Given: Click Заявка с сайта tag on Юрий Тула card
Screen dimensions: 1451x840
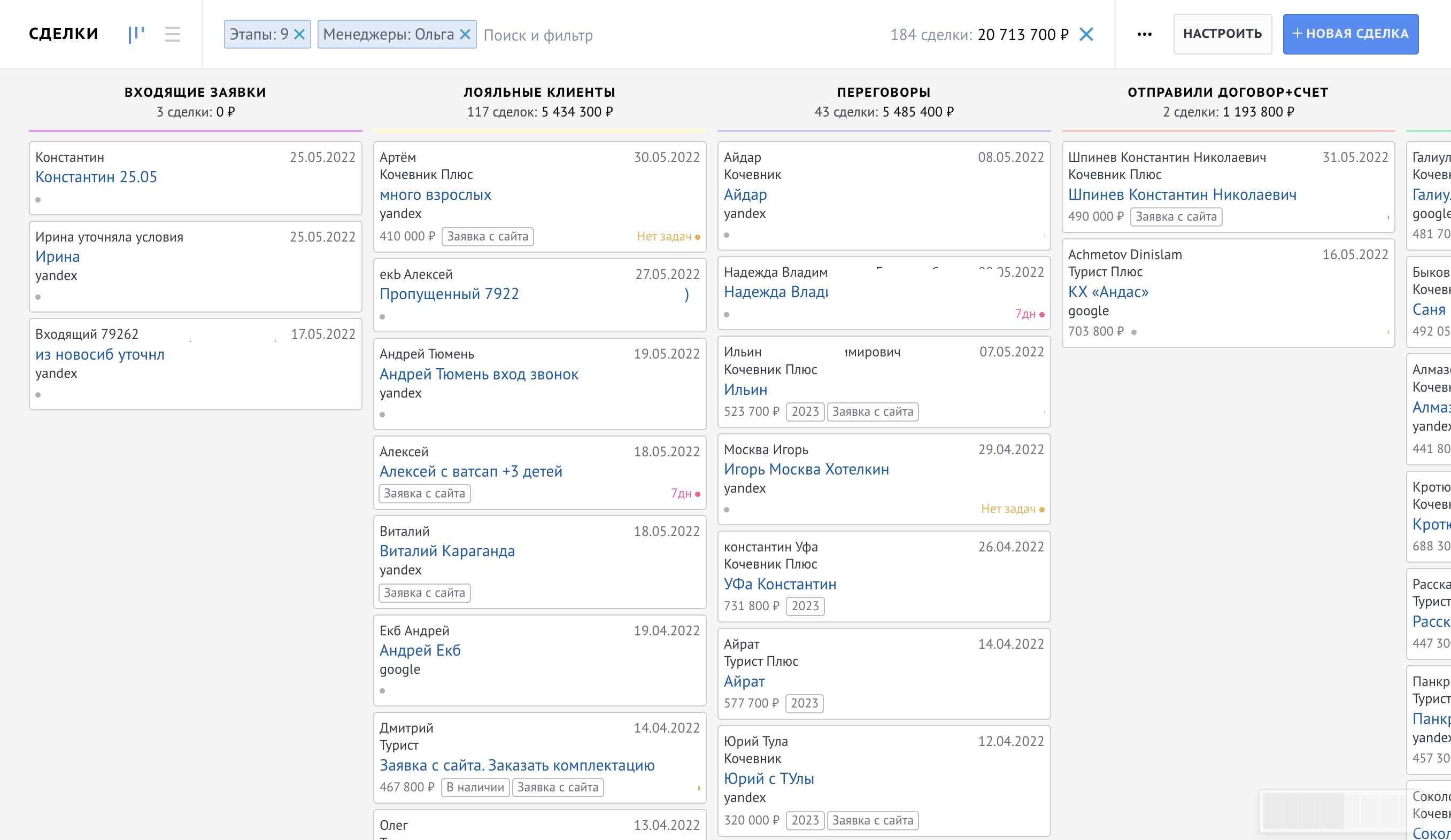Looking at the screenshot, I should click(873, 821).
